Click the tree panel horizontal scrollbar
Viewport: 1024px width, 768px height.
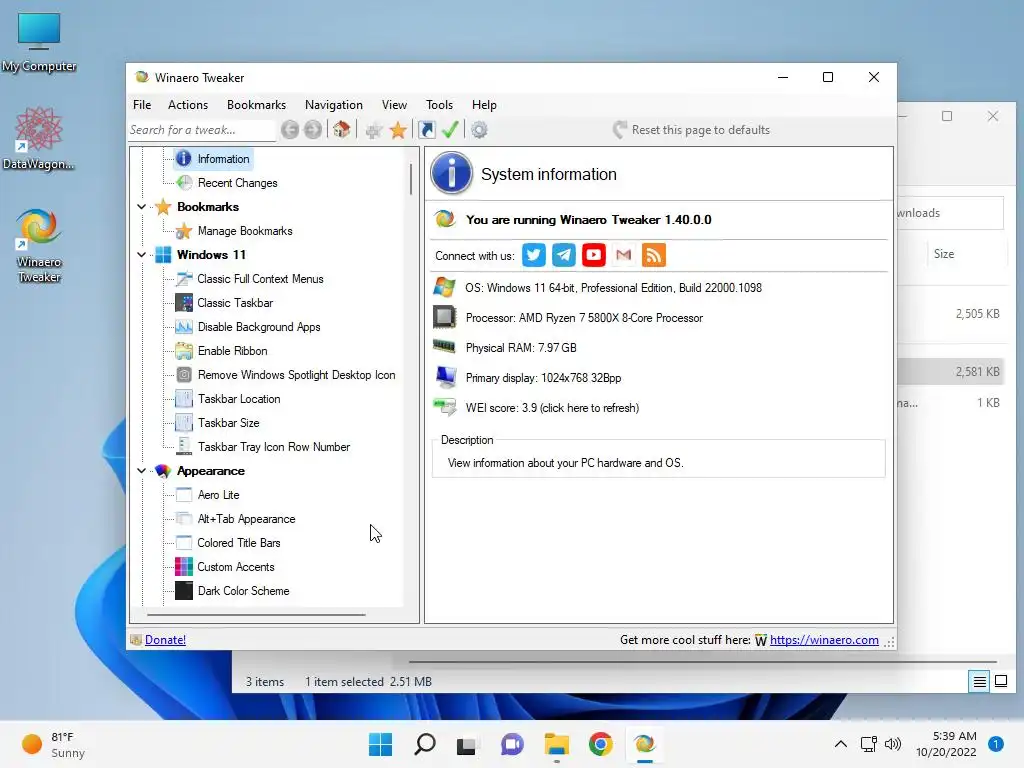coord(256,615)
